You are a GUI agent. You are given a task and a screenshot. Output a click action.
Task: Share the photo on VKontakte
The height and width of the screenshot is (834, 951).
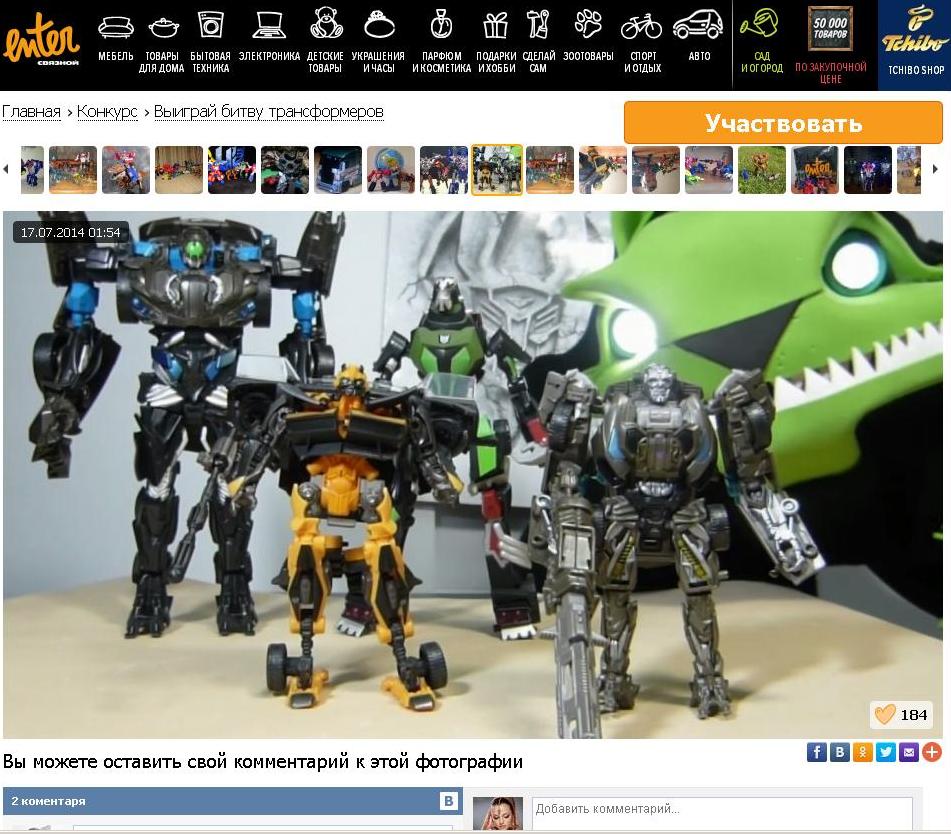(839, 752)
